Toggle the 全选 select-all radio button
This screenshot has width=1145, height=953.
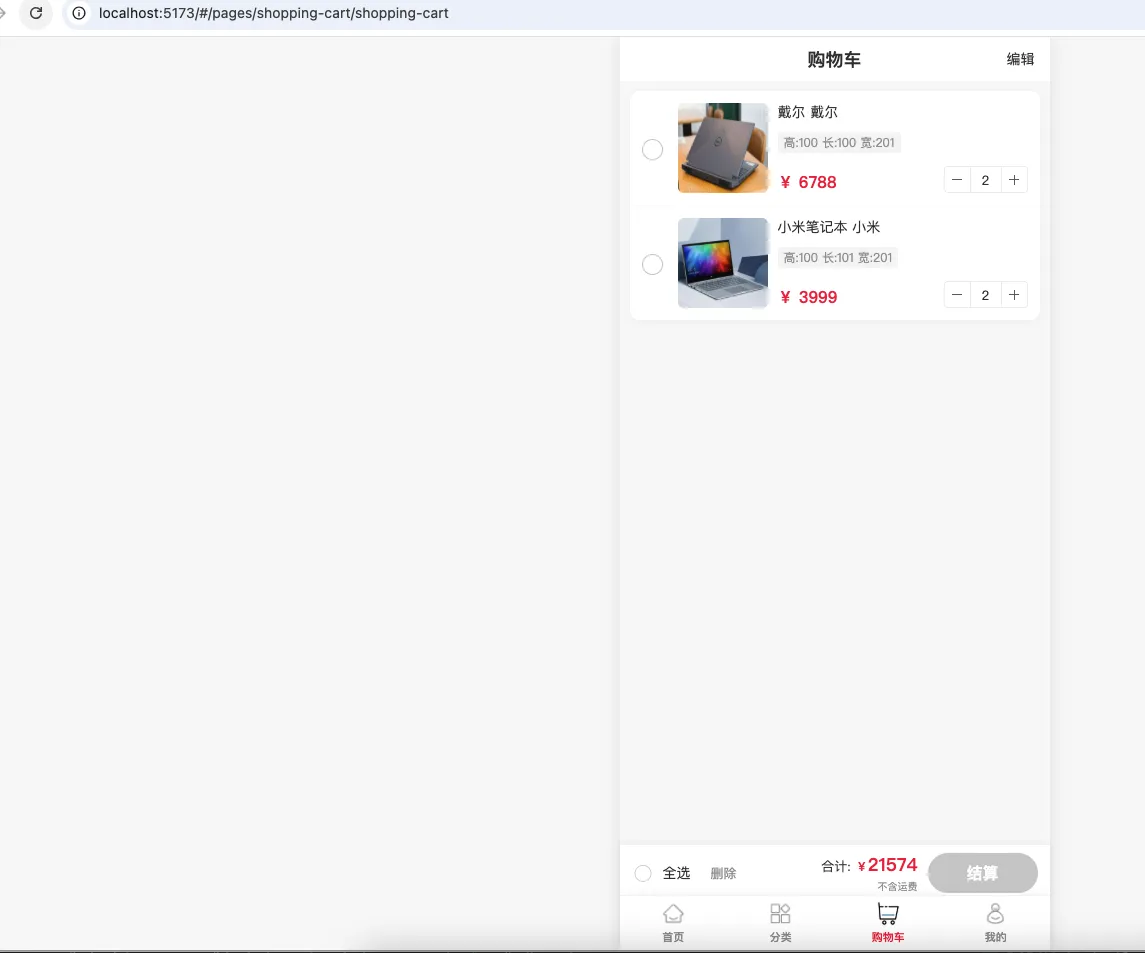[643, 874]
